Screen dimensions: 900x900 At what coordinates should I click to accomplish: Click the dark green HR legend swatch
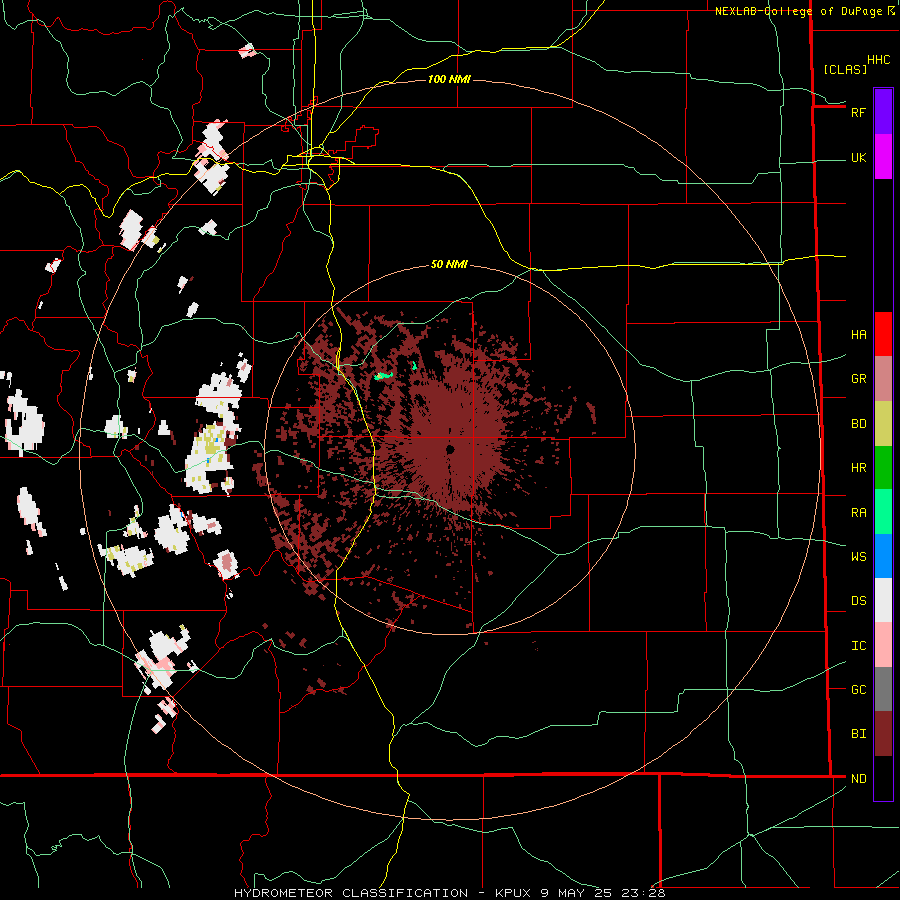883,468
